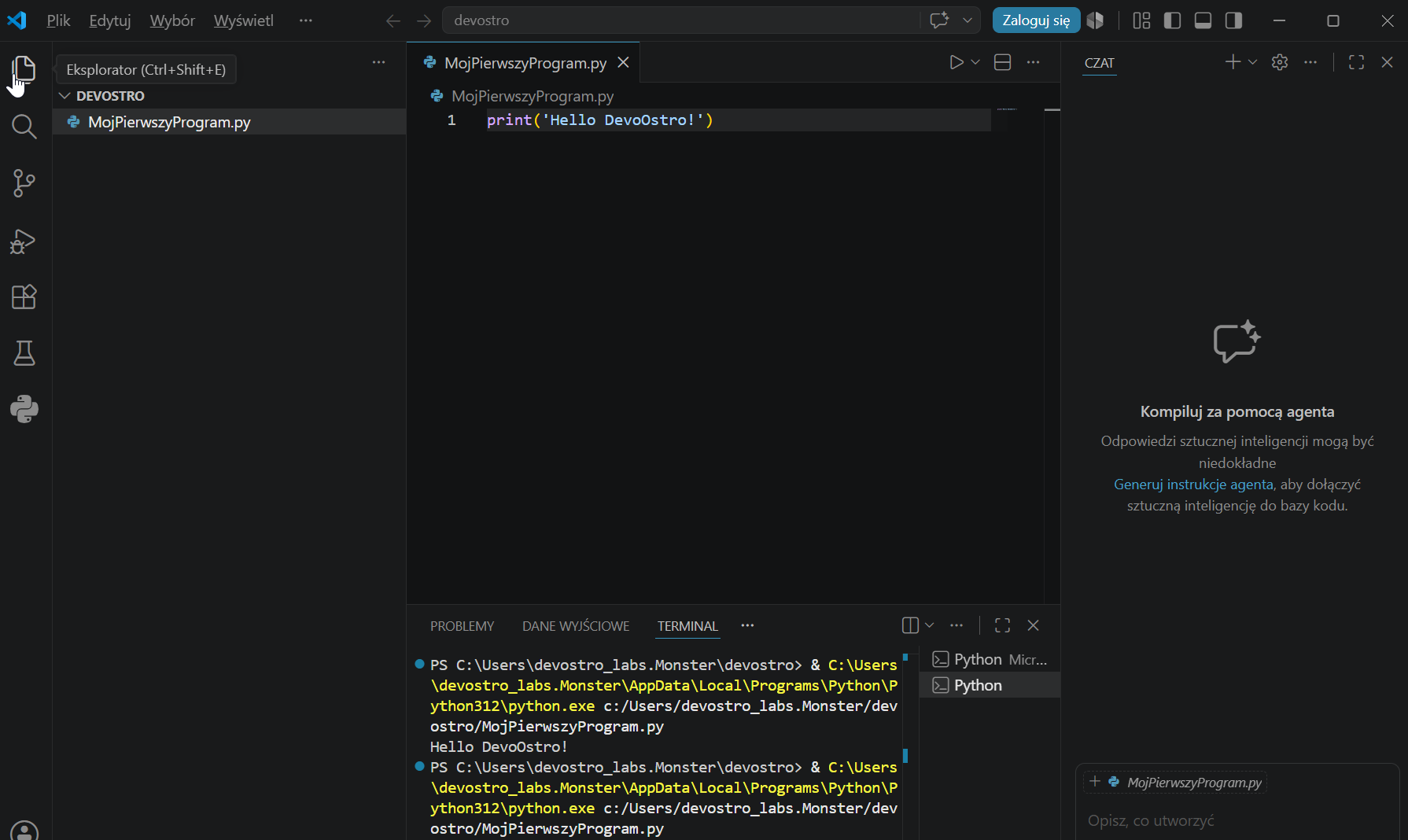Maximize the chat panel
The height and width of the screenshot is (840, 1408).
[x=1356, y=62]
